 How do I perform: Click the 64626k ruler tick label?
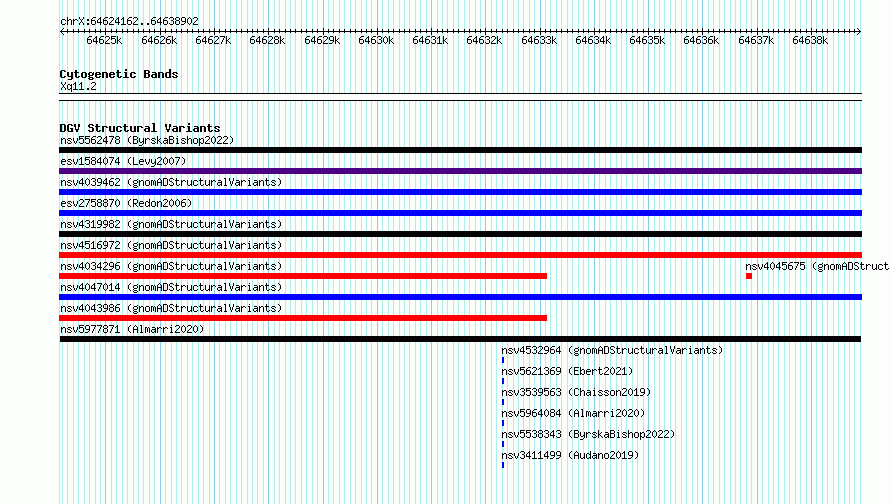pos(159,41)
